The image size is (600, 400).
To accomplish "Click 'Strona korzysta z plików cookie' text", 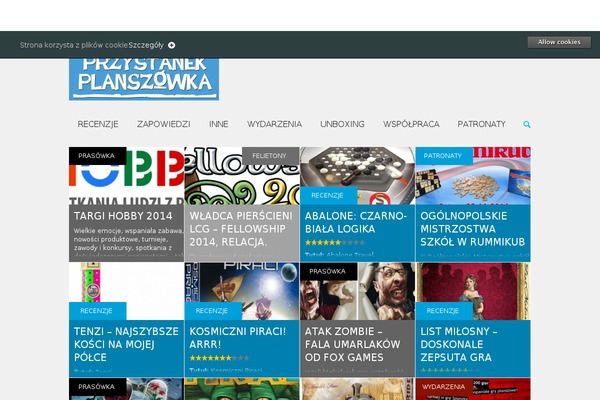I will 74,45.
